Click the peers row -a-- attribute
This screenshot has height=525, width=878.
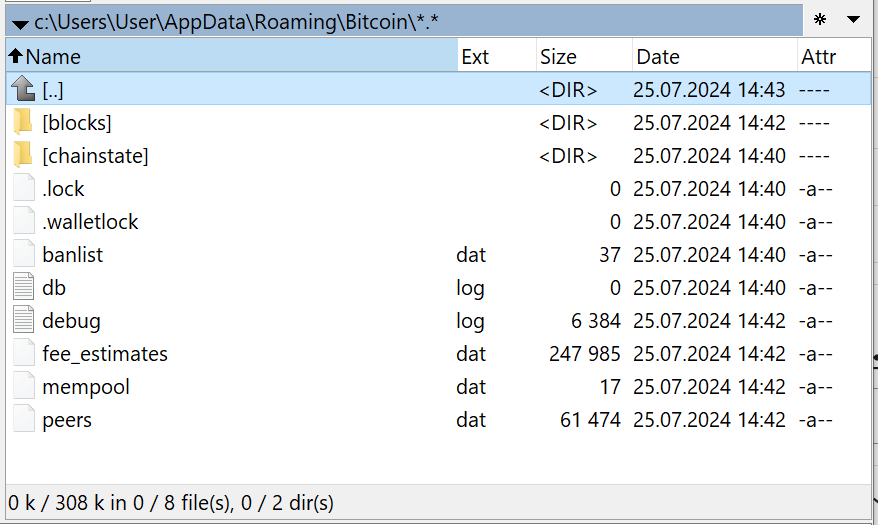[x=815, y=420]
